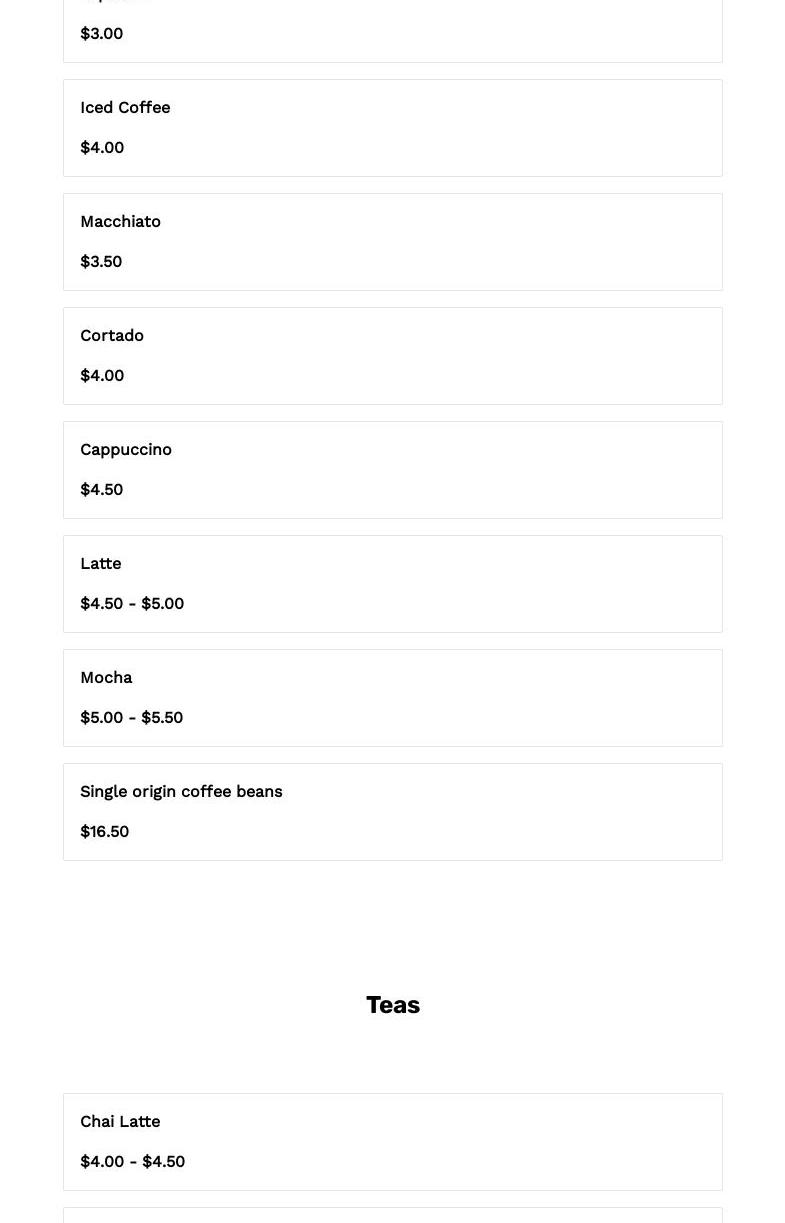Click the Teas section heading
785x1223 pixels.
tap(393, 1005)
